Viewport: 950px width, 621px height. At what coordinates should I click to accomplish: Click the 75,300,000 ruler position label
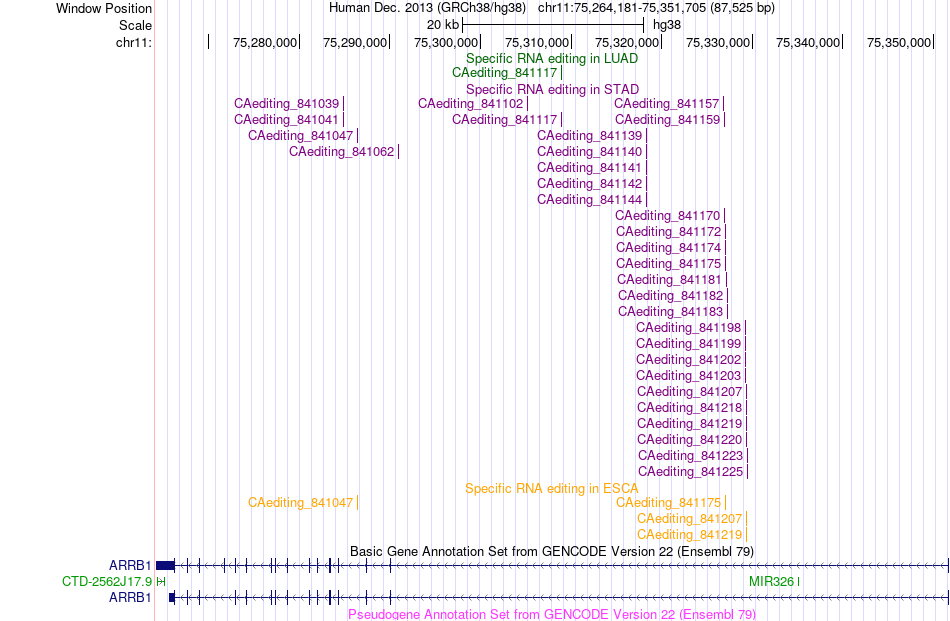[x=446, y=42]
